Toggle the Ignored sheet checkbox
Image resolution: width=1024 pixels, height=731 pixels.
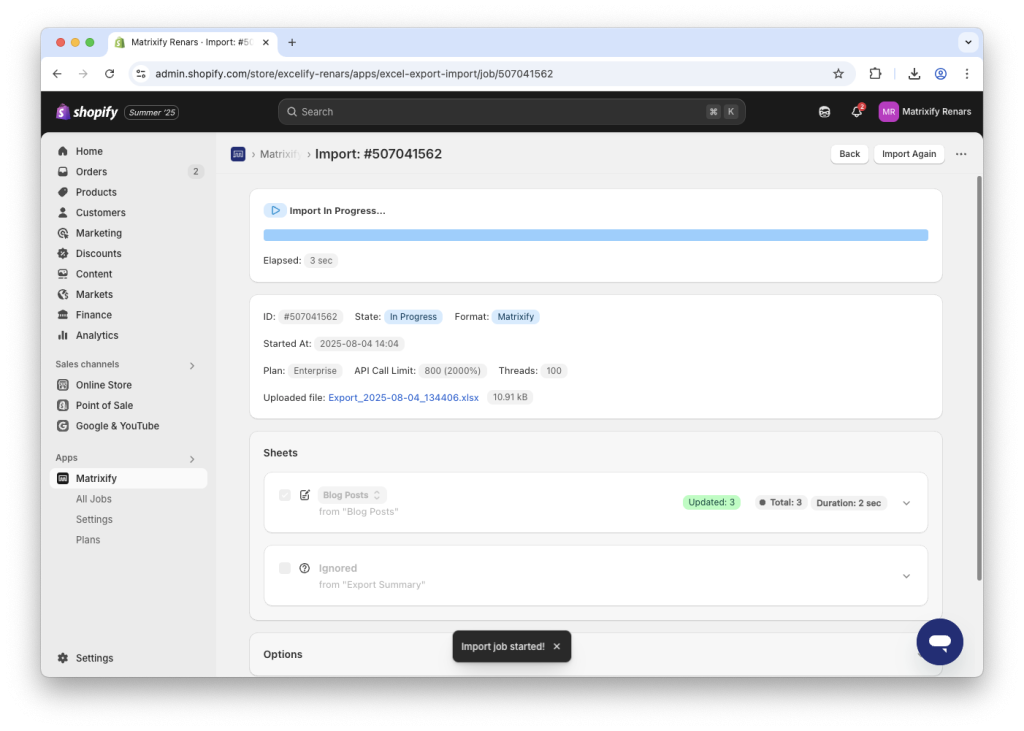click(x=285, y=567)
